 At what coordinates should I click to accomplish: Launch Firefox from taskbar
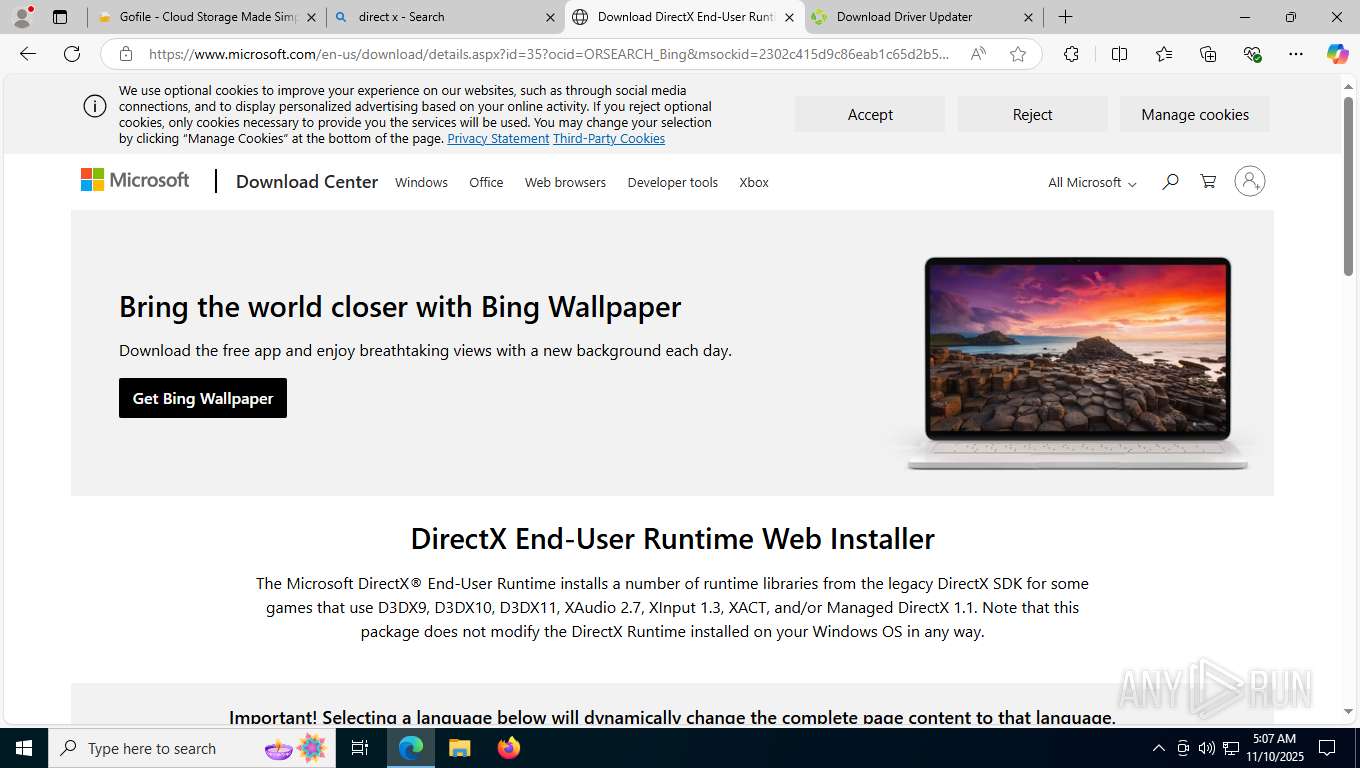508,748
